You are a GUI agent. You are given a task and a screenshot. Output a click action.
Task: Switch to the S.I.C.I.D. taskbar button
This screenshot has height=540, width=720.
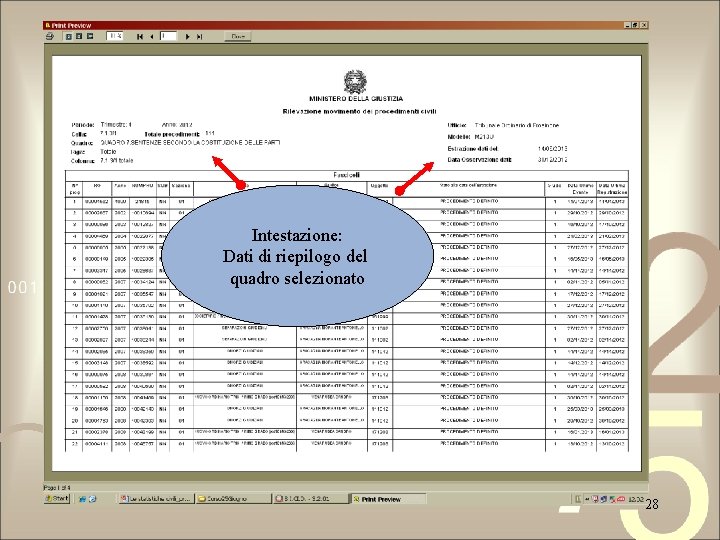(310, 499)
